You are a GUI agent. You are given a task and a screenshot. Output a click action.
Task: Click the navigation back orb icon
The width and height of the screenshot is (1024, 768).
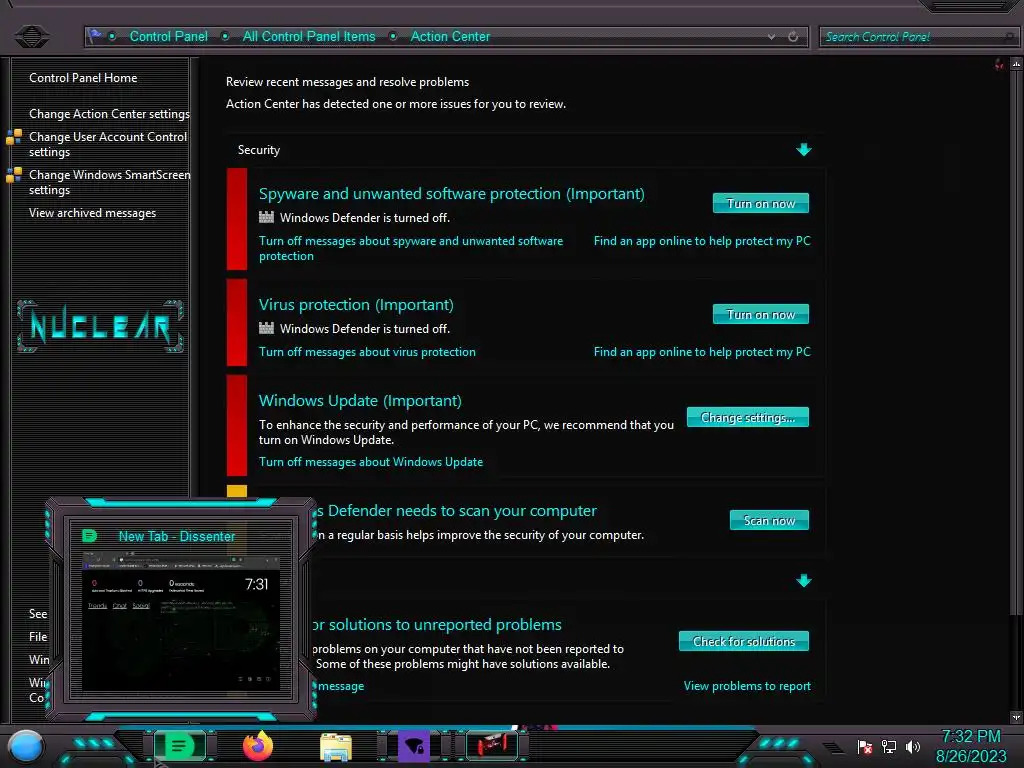(31, 36)
